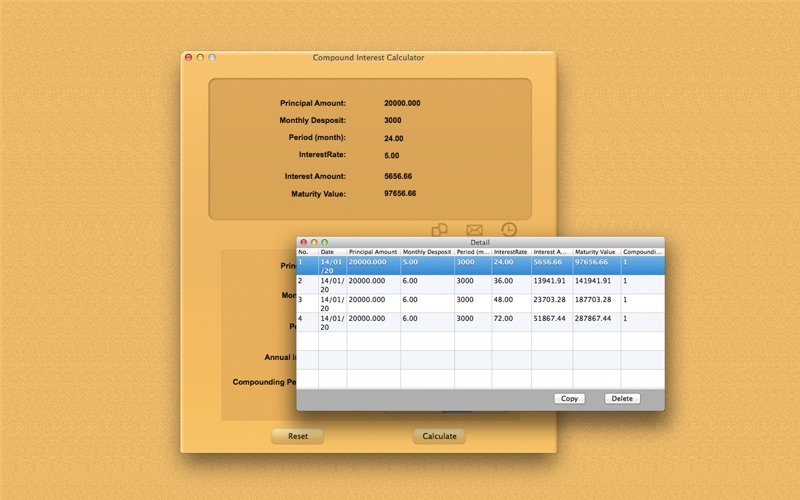Click the 36.00 cell in row 2
The height and width of the screenshot is (500, 800).
(x=511, y=285)
